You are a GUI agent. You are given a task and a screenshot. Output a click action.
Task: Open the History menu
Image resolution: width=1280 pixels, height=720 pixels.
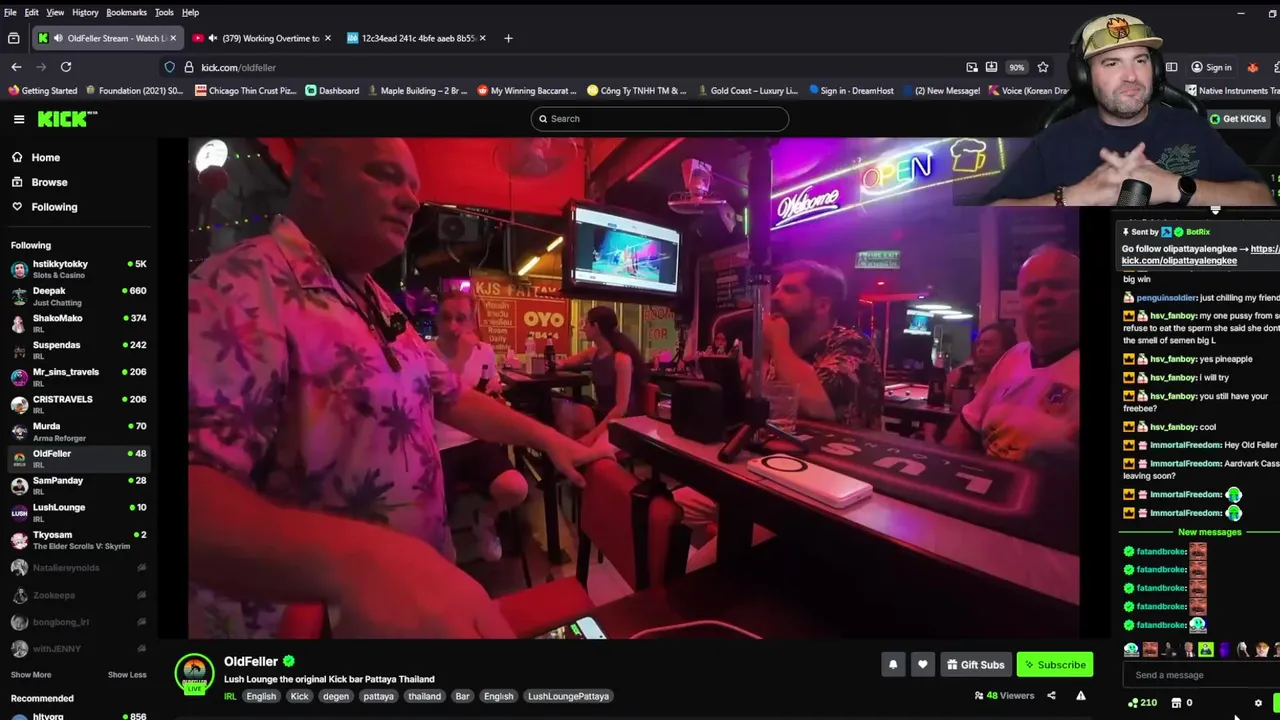(x=85, y=12)
